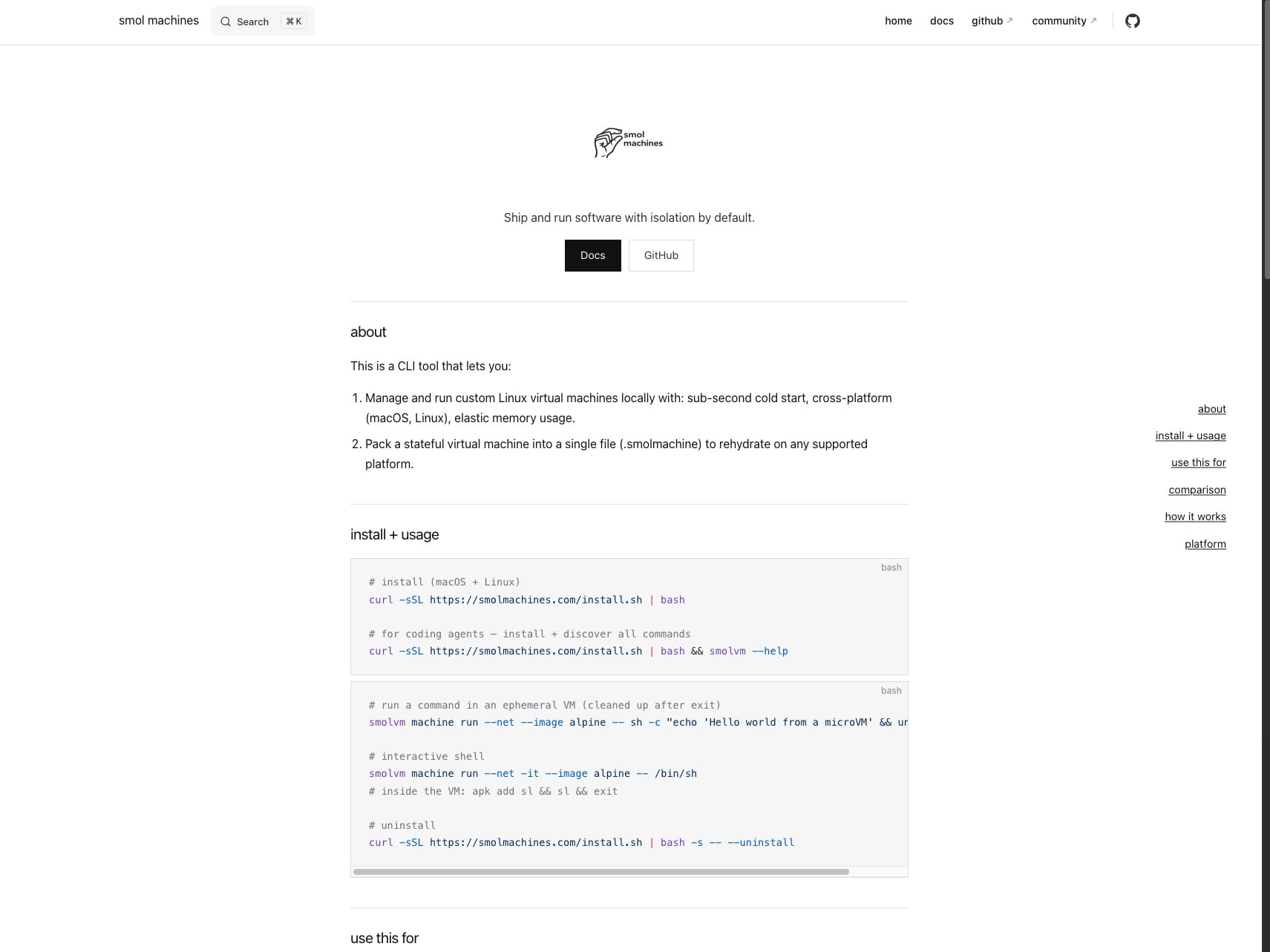Jump to platform section link
Viewport: 1270px width, 952px height.
coord(1205,544)
